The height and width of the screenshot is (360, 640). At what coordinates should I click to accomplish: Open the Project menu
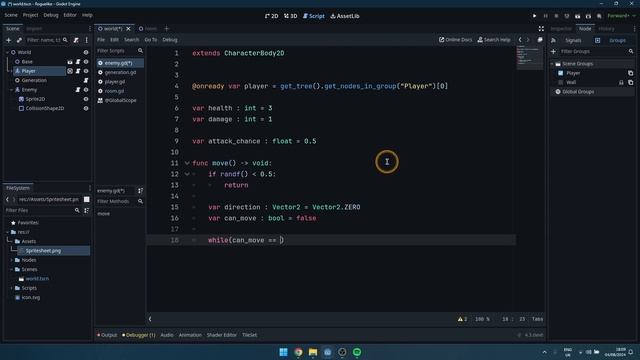point(30,15)
